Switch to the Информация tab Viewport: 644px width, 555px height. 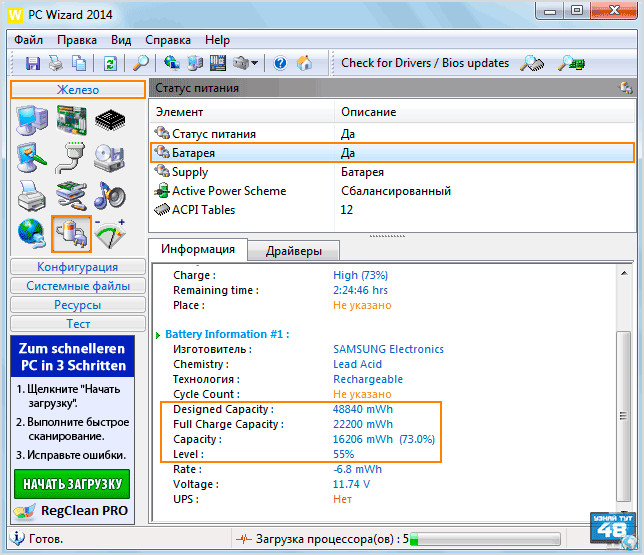point(198,249)
